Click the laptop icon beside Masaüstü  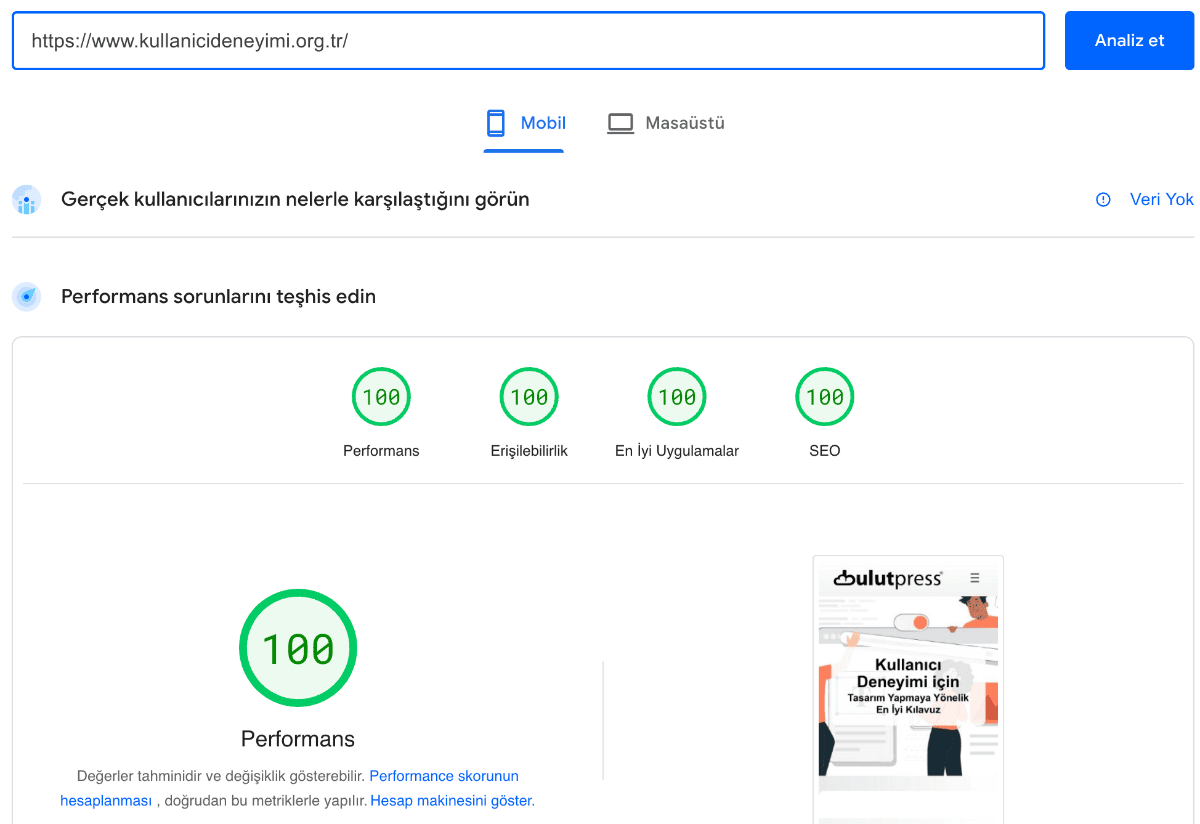click(621, 124)
